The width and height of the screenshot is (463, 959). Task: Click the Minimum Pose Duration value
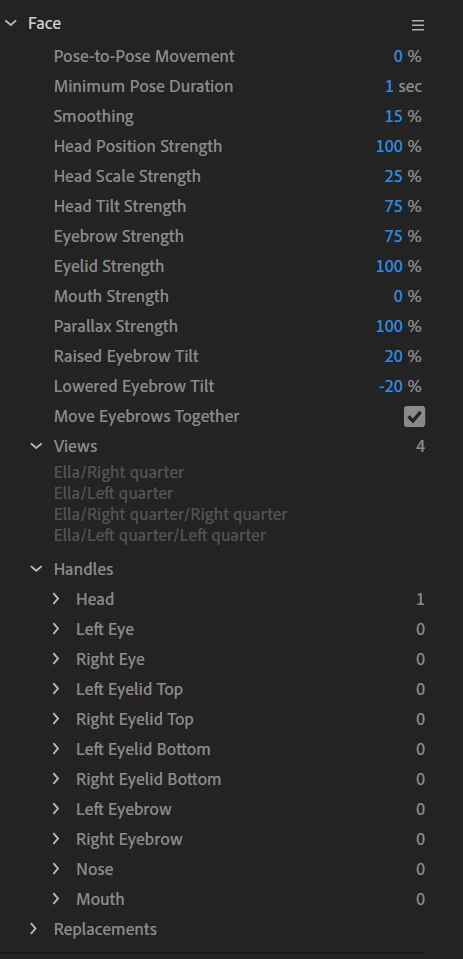tap(389, 86)
